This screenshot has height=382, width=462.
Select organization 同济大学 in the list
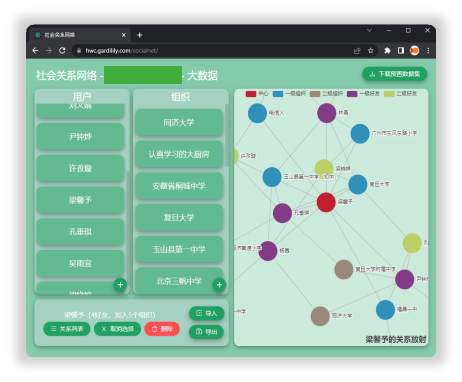pyautogui.click(x=179, y=122)
